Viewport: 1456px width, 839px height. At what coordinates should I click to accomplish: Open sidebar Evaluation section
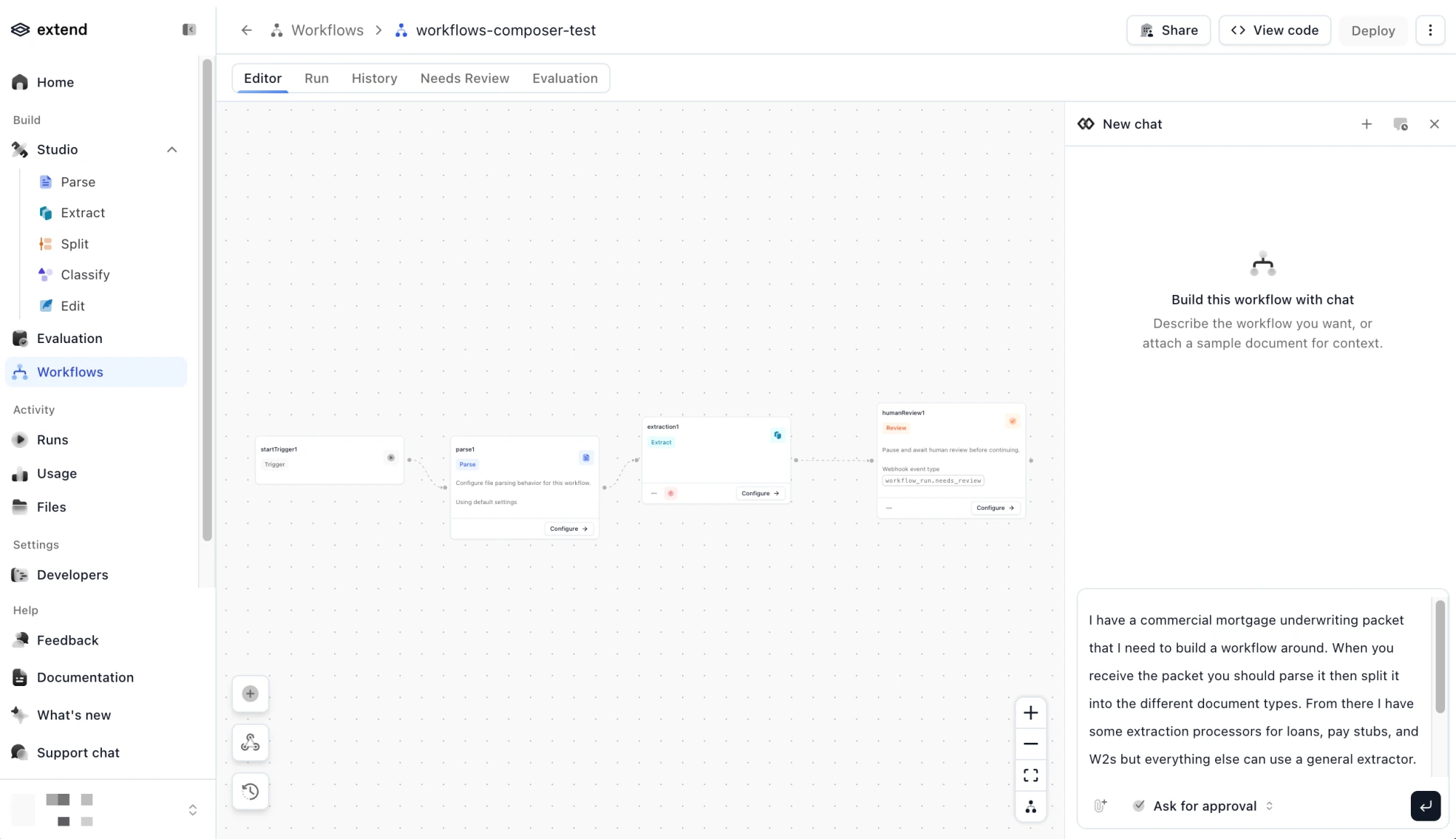pos(69,339)
